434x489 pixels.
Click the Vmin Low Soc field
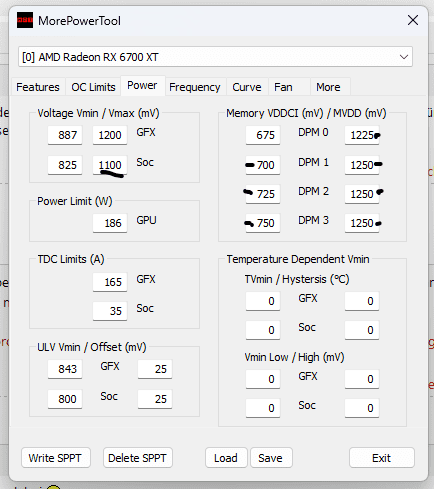pyautogui.click(x=263, y=408)
